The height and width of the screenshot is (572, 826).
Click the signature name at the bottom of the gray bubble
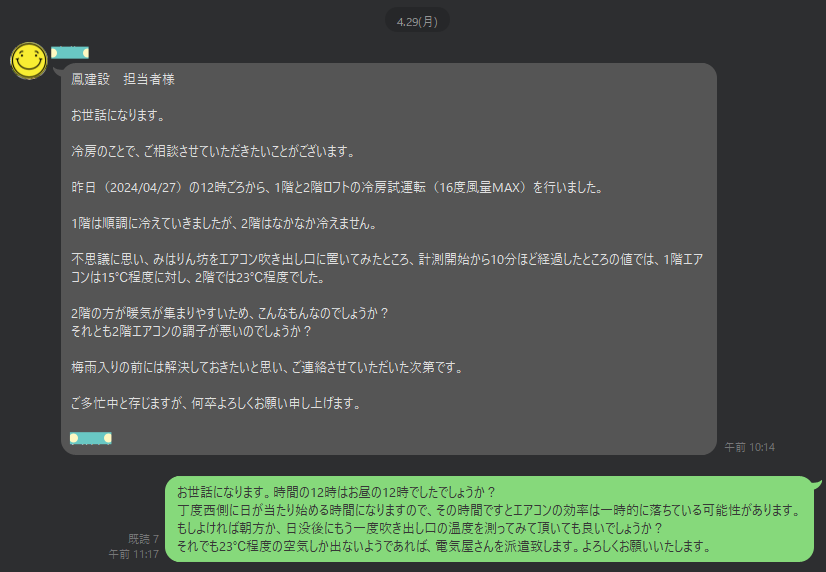(91, 438)
